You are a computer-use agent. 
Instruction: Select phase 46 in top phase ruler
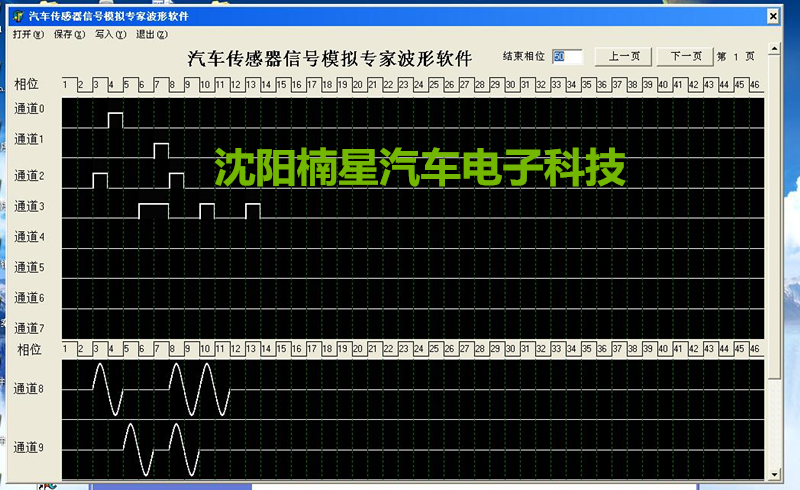(x=755, y=84)
